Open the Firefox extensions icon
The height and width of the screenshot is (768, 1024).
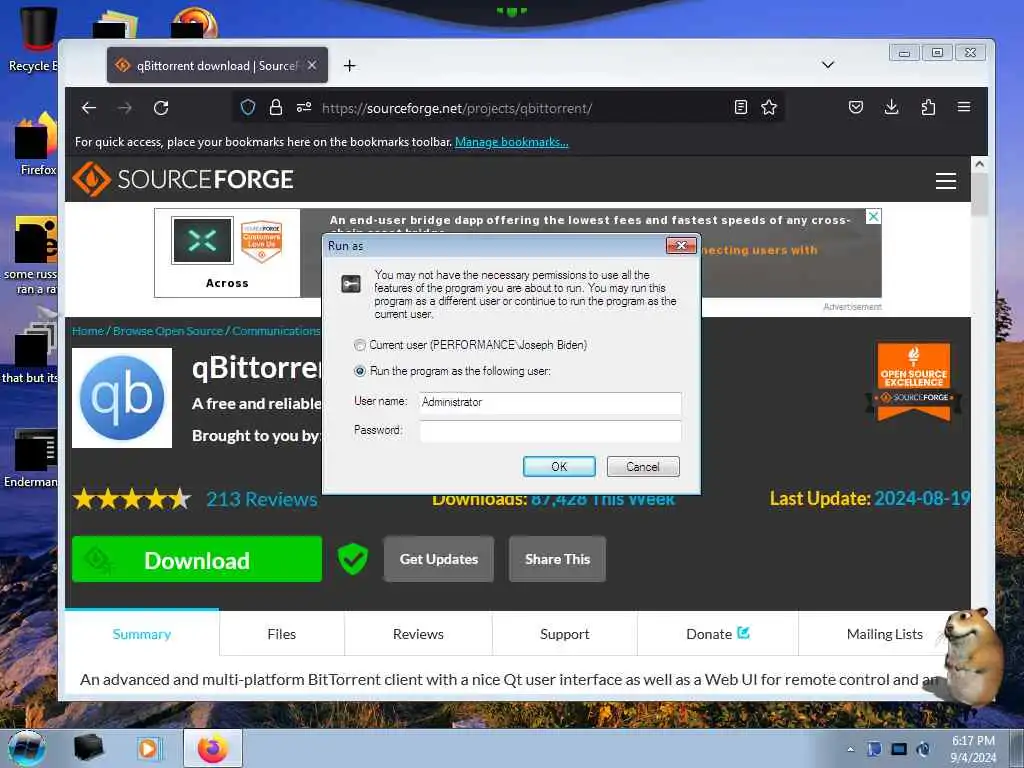pyautogui.click(x=928, y=107)
